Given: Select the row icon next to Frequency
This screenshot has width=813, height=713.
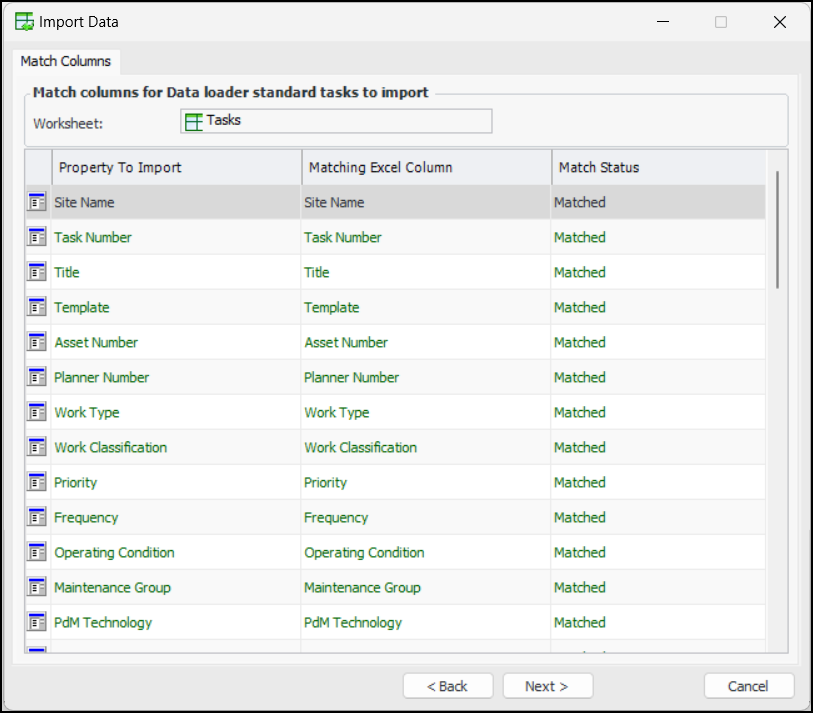Looking at the screenshot, I should coord(37,517).
